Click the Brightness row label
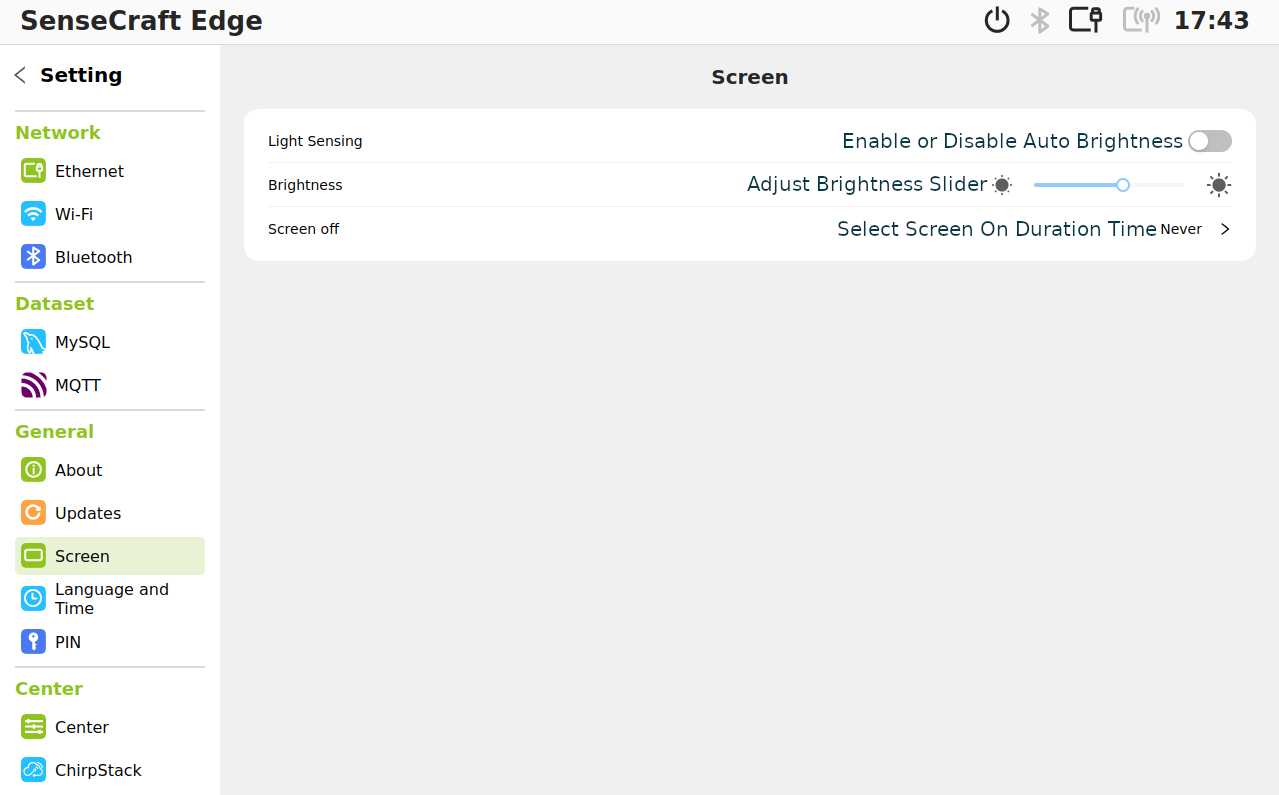The height and width of the screenshot is (795, 1279). [305, 185]
